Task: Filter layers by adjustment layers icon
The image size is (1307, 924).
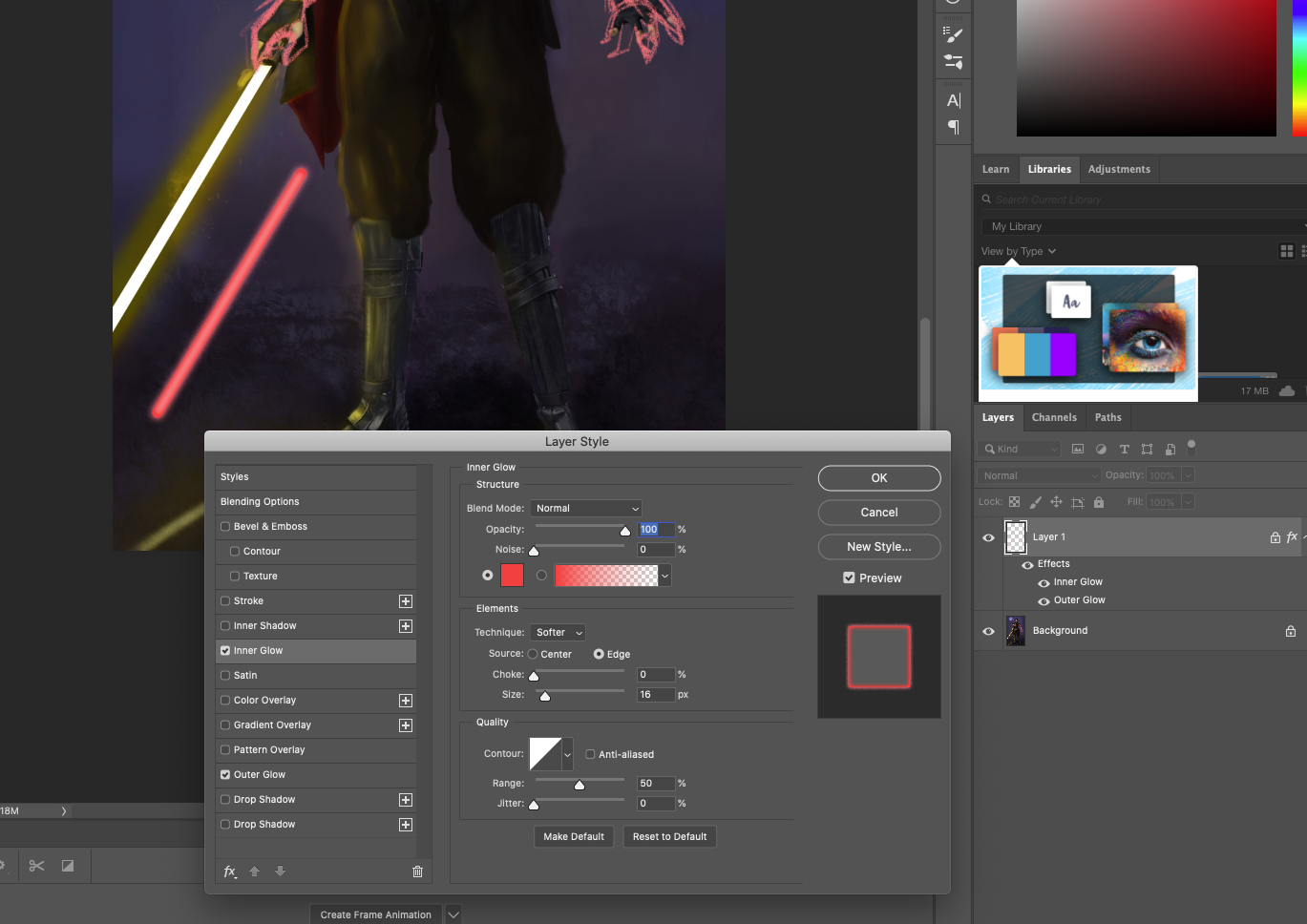Action: coord(1101,449)
